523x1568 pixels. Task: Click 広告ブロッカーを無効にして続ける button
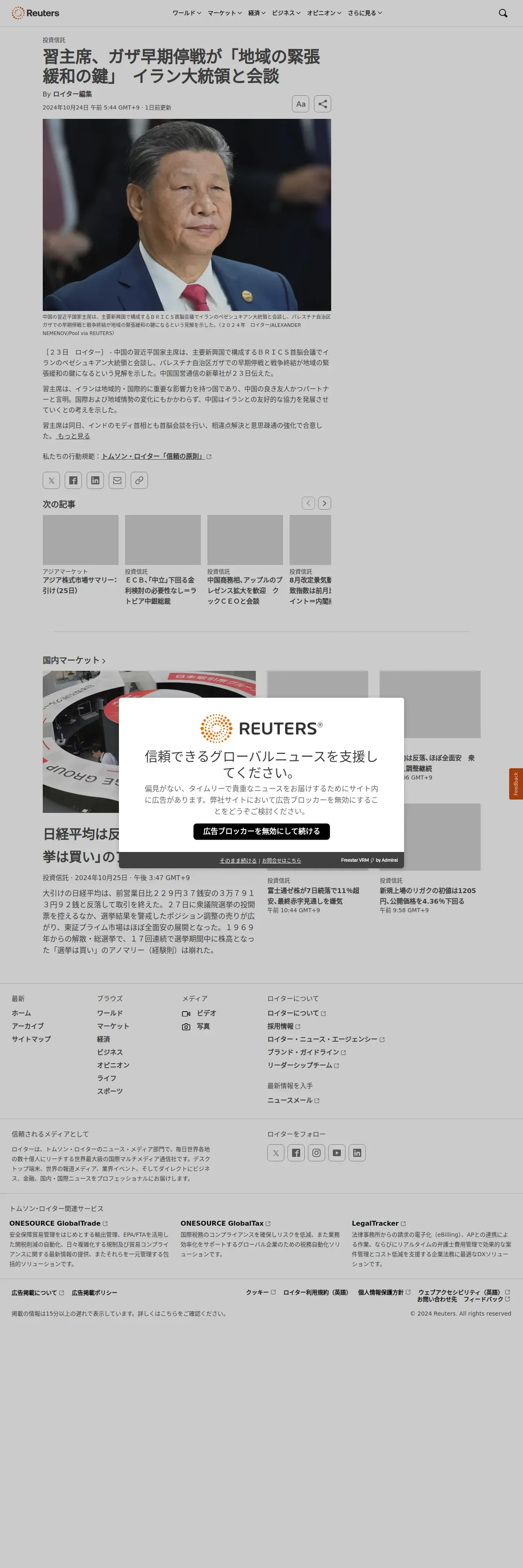(261, 831)
